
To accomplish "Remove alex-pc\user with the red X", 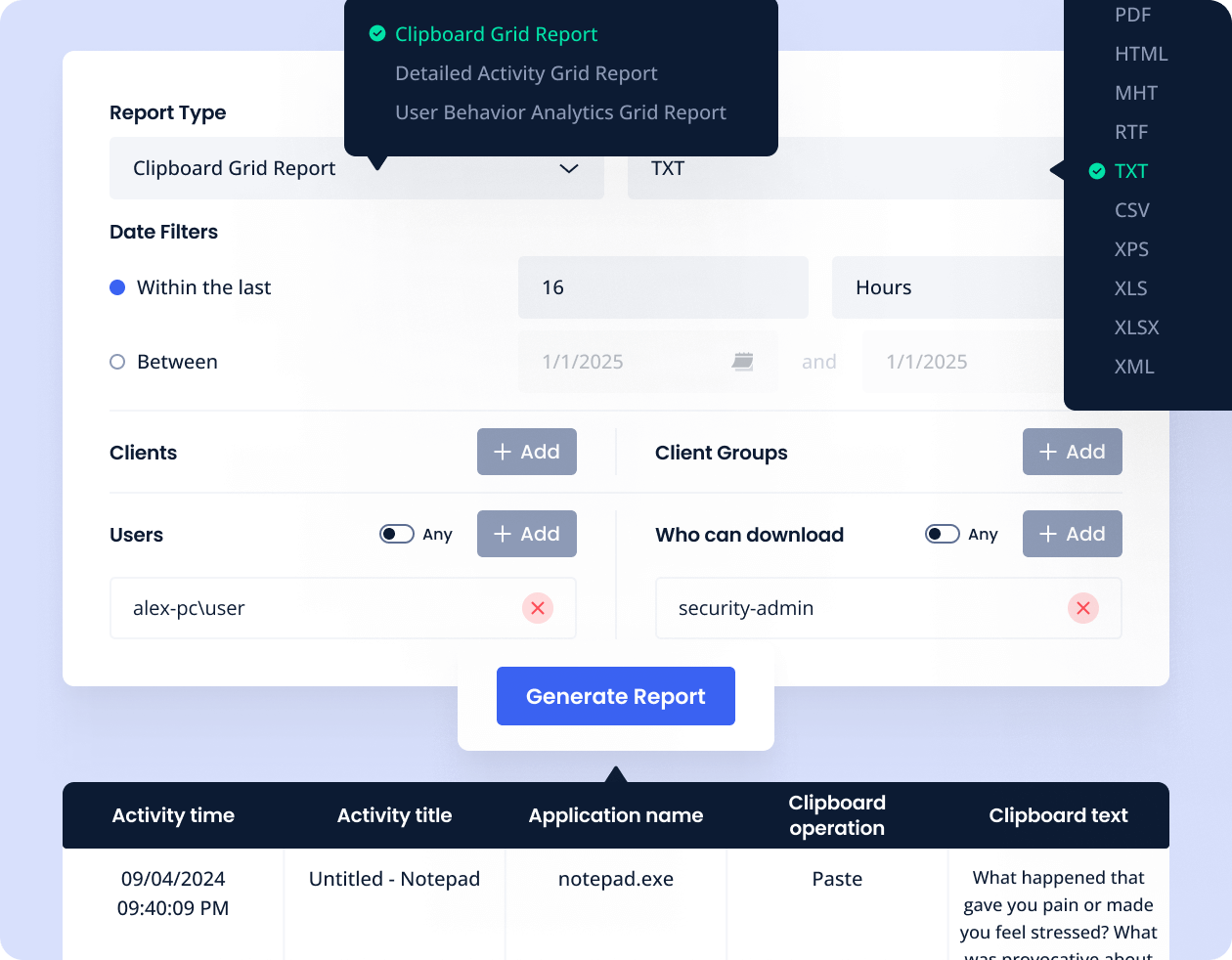I will click(x=538, y=608).
